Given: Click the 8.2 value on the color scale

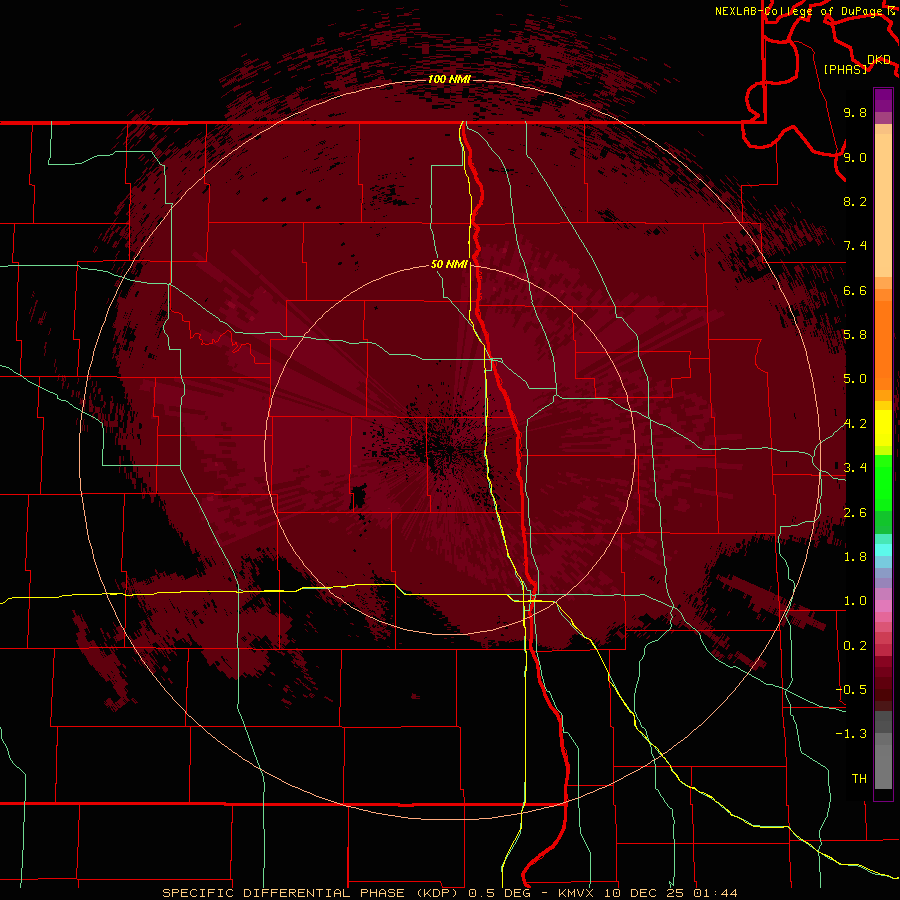Looking at the screenshot, I should [855, 201].
